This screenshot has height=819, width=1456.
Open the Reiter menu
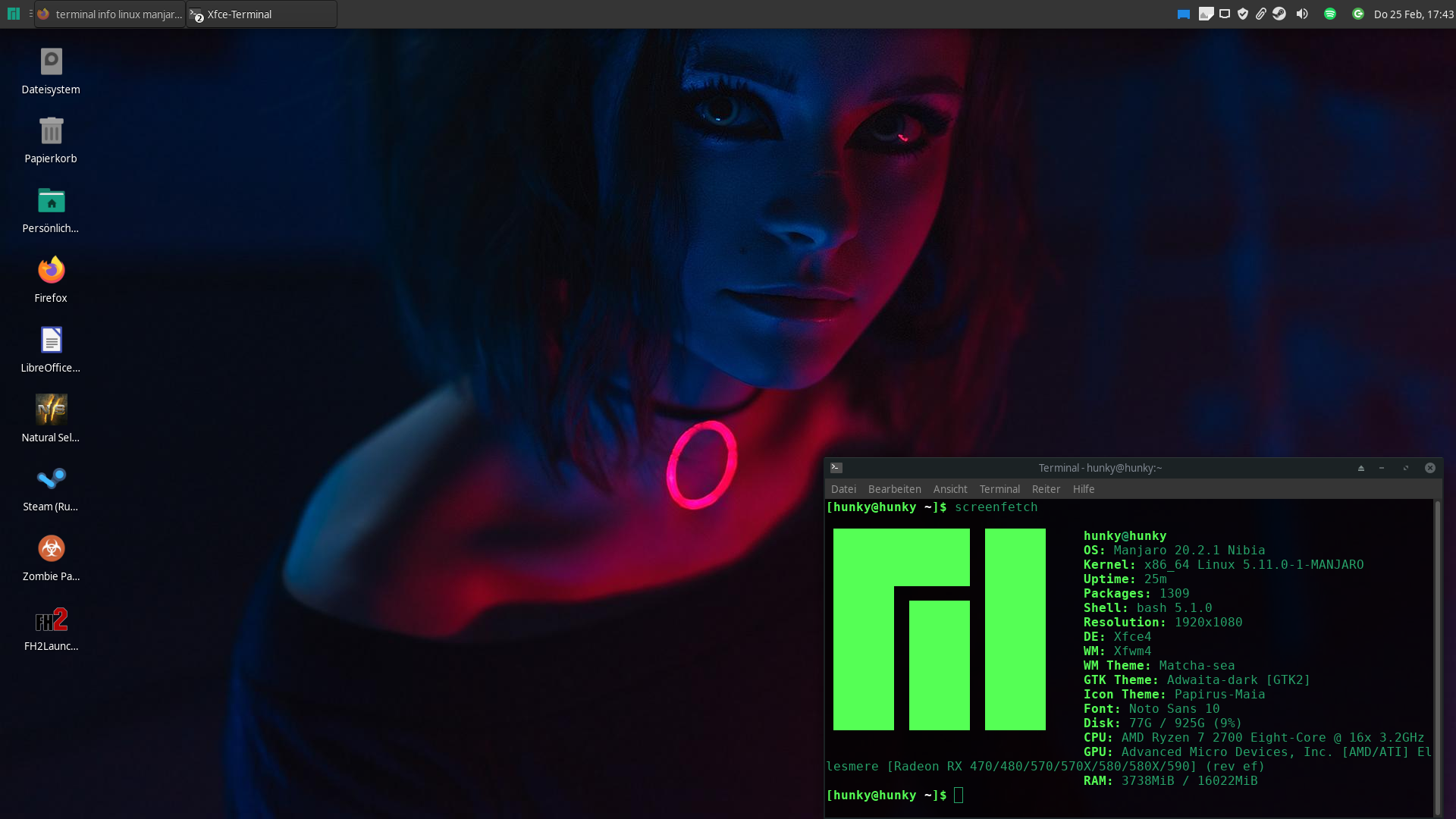pyautogui.click(x=1046, y=489)
